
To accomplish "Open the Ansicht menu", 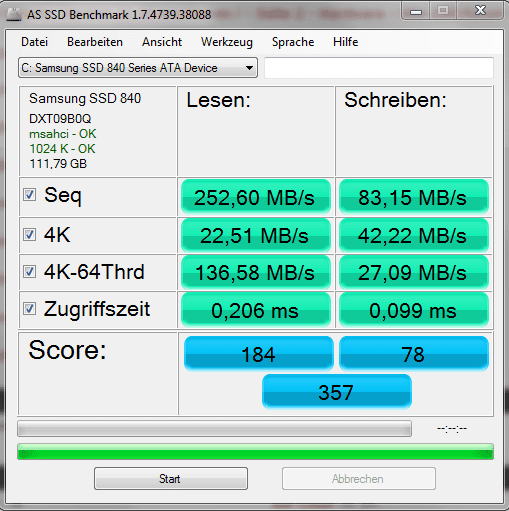I will click(x=162, y=42).
